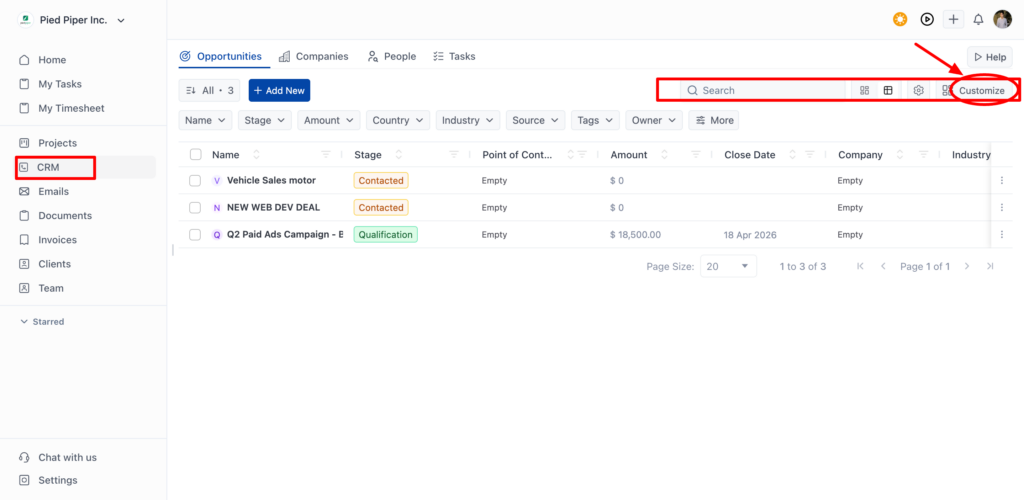
Task: Click the plus quick-add icon in the header
Action: [953, 20]
